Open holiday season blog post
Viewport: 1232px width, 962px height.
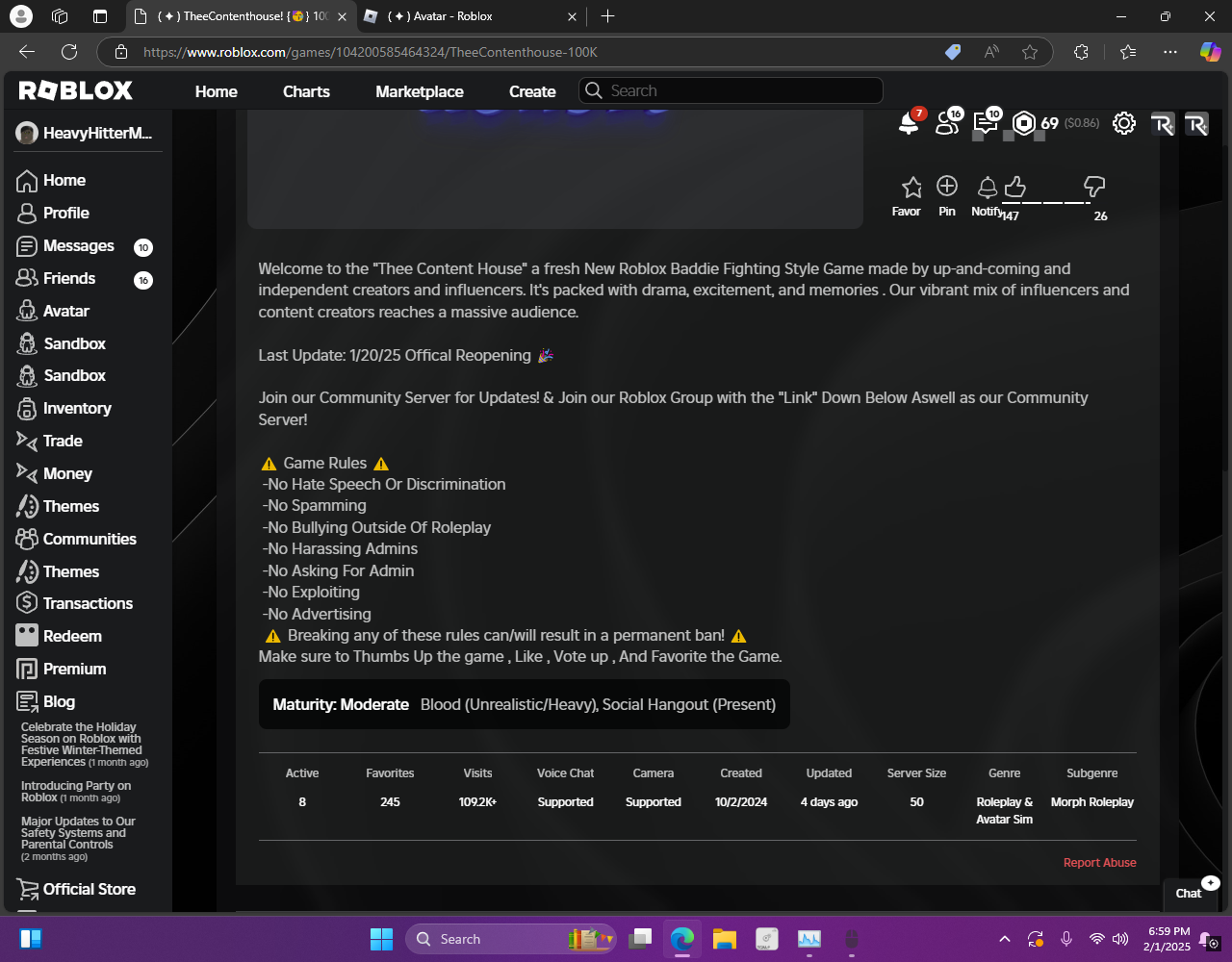84,745
